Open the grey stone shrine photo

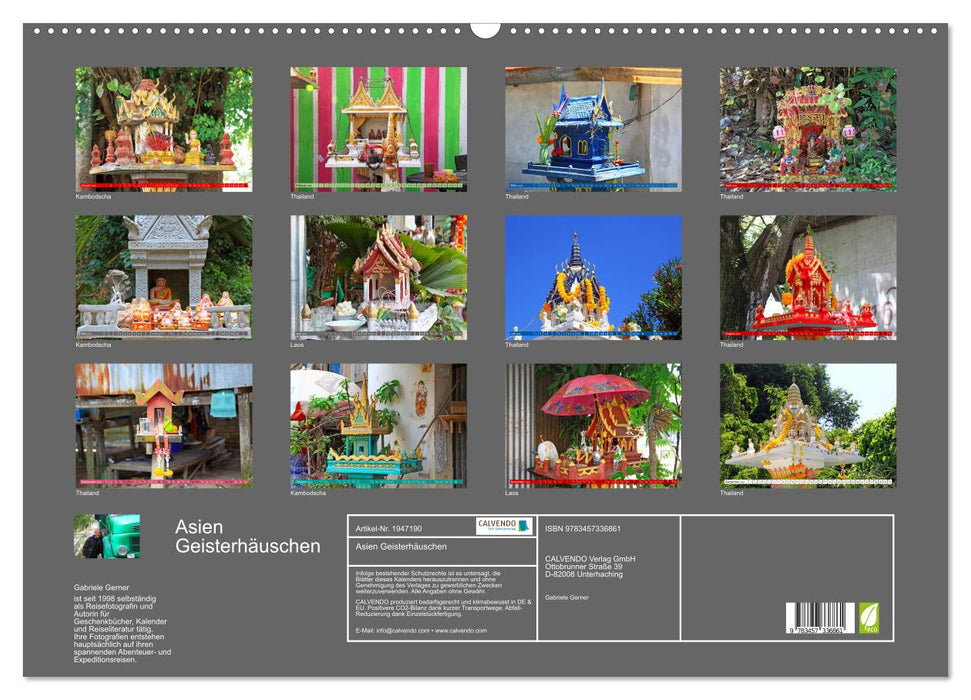point(164,277)
